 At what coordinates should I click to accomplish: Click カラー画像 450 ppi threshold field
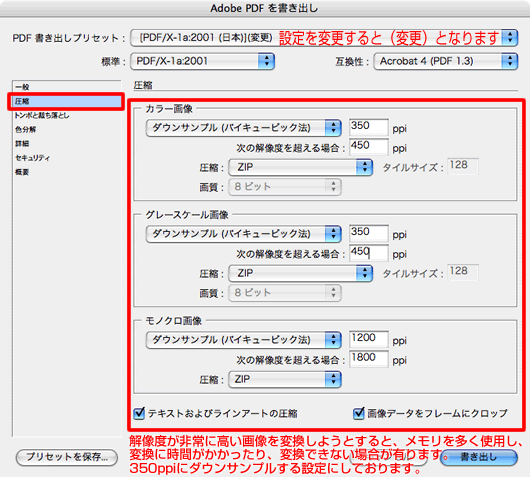(x=369, y=147)
